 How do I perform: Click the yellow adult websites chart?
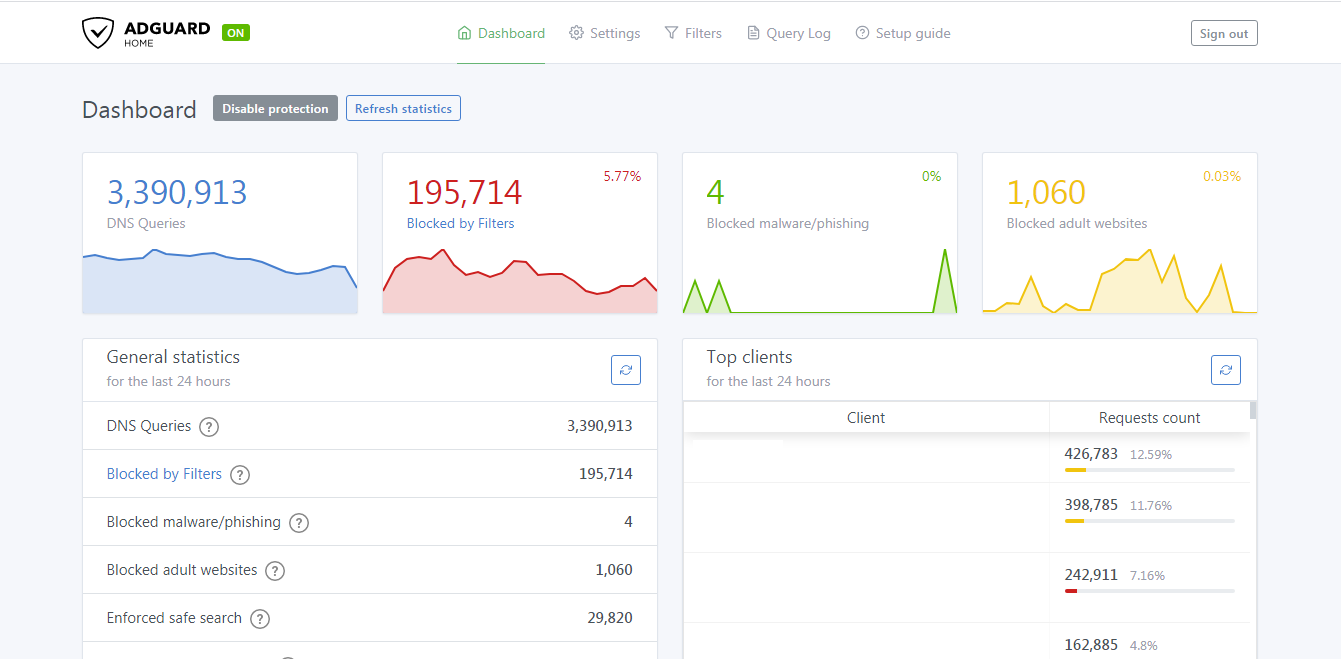tap(1120, 281)
